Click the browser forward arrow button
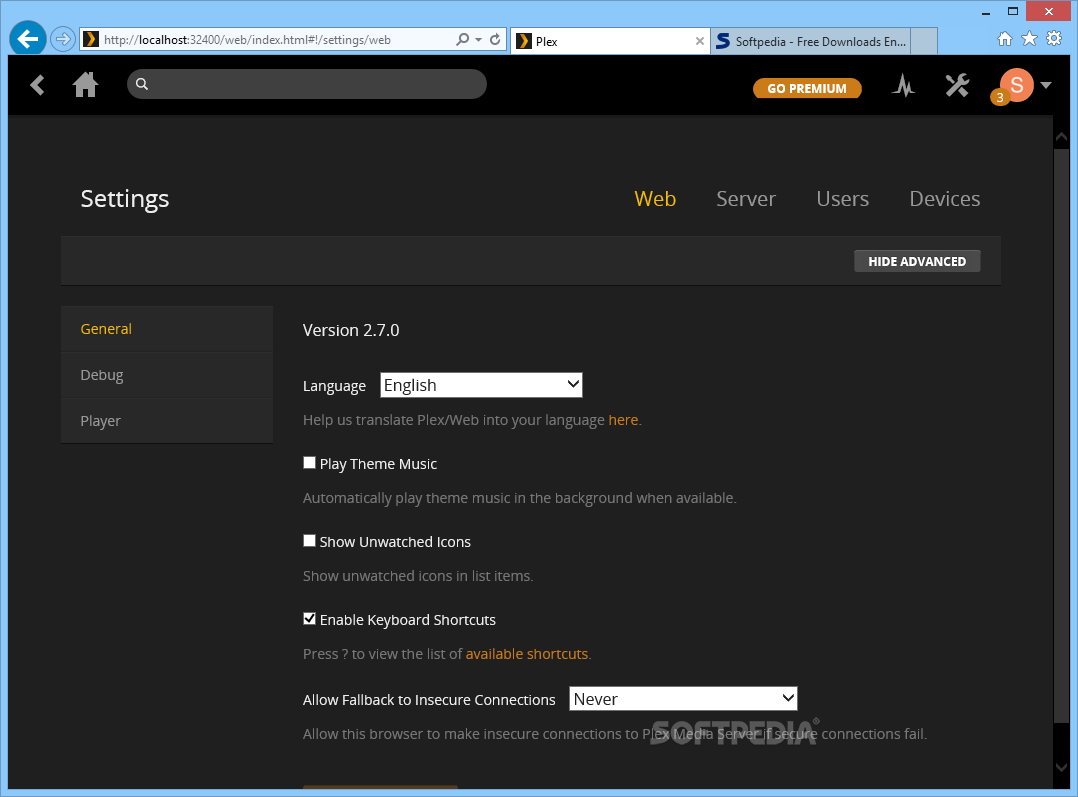 [x=63, y=39]
